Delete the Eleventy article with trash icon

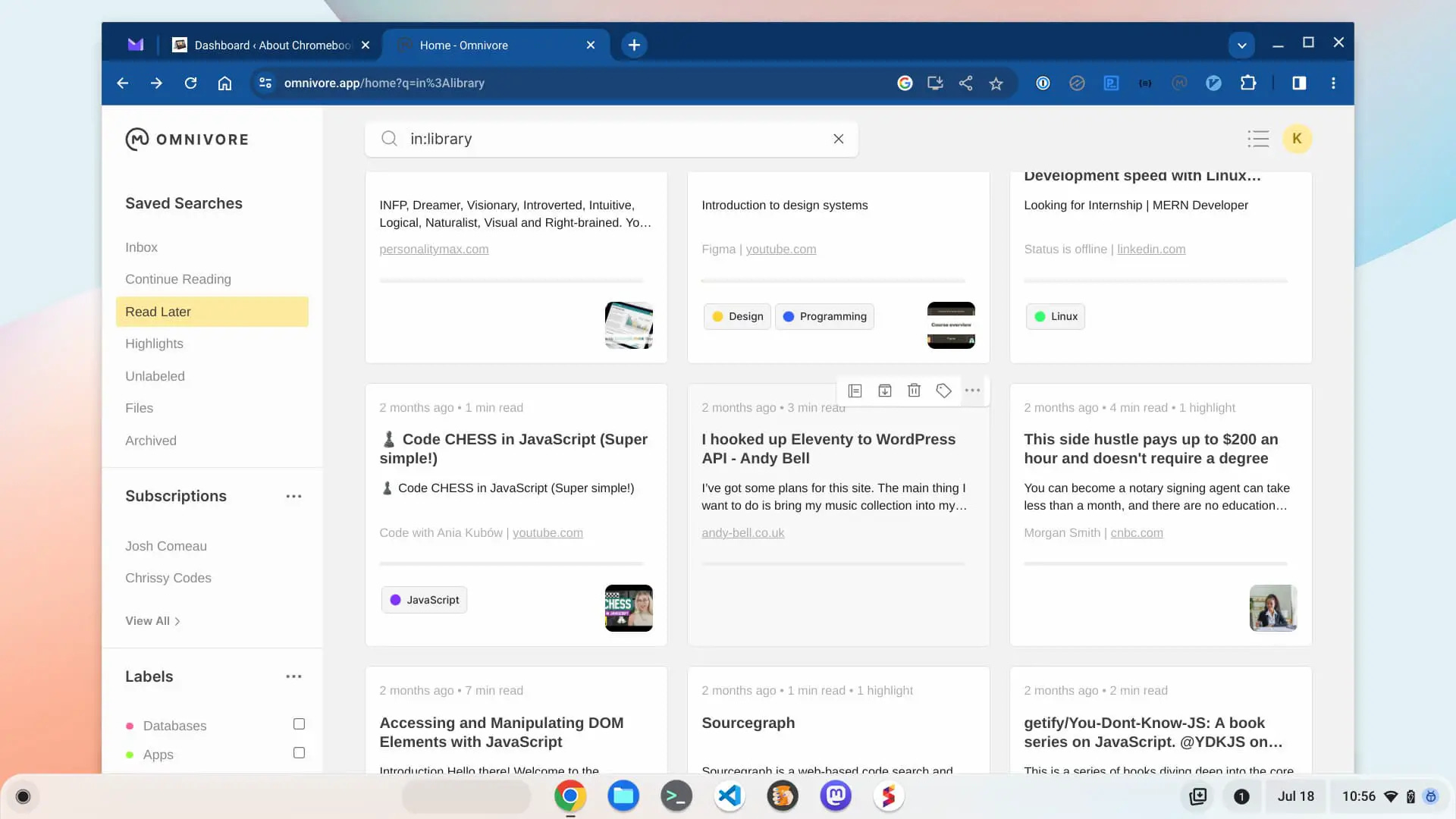[x=914, y=391]
